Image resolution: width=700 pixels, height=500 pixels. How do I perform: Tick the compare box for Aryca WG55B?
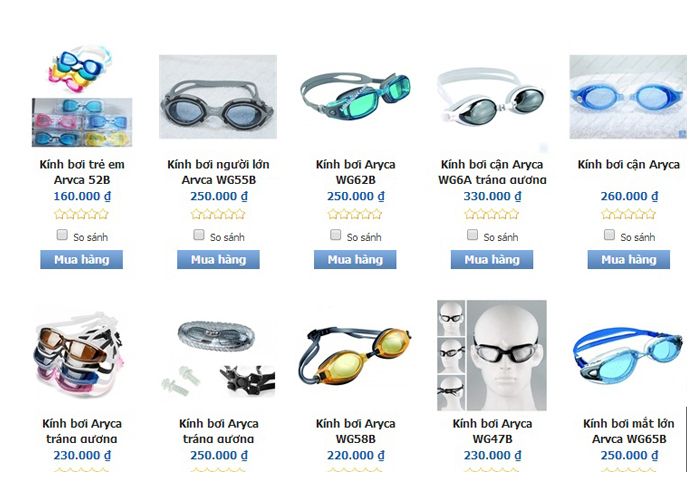tap(199, 235)
